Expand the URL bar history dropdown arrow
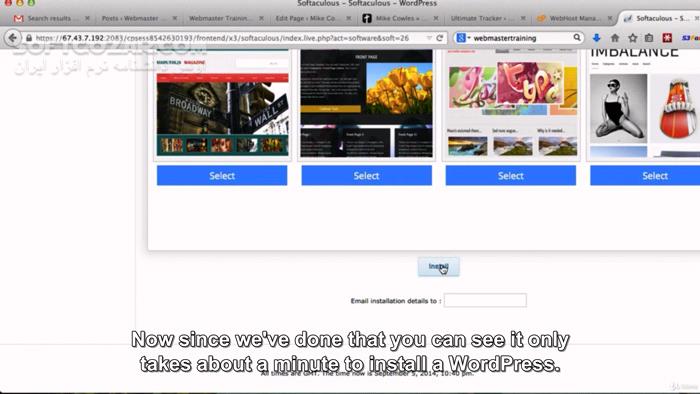Viewport: 700px width, 394px height. [429, 38]
